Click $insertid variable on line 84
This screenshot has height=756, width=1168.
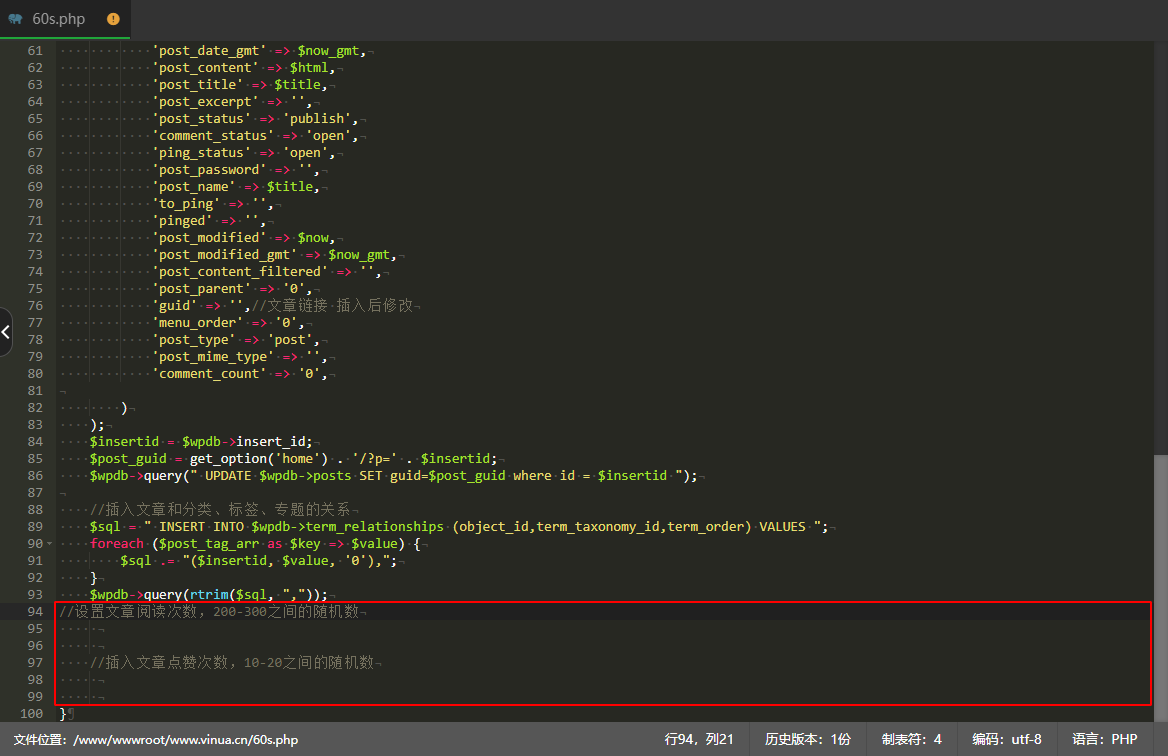[x=124, y=442]
